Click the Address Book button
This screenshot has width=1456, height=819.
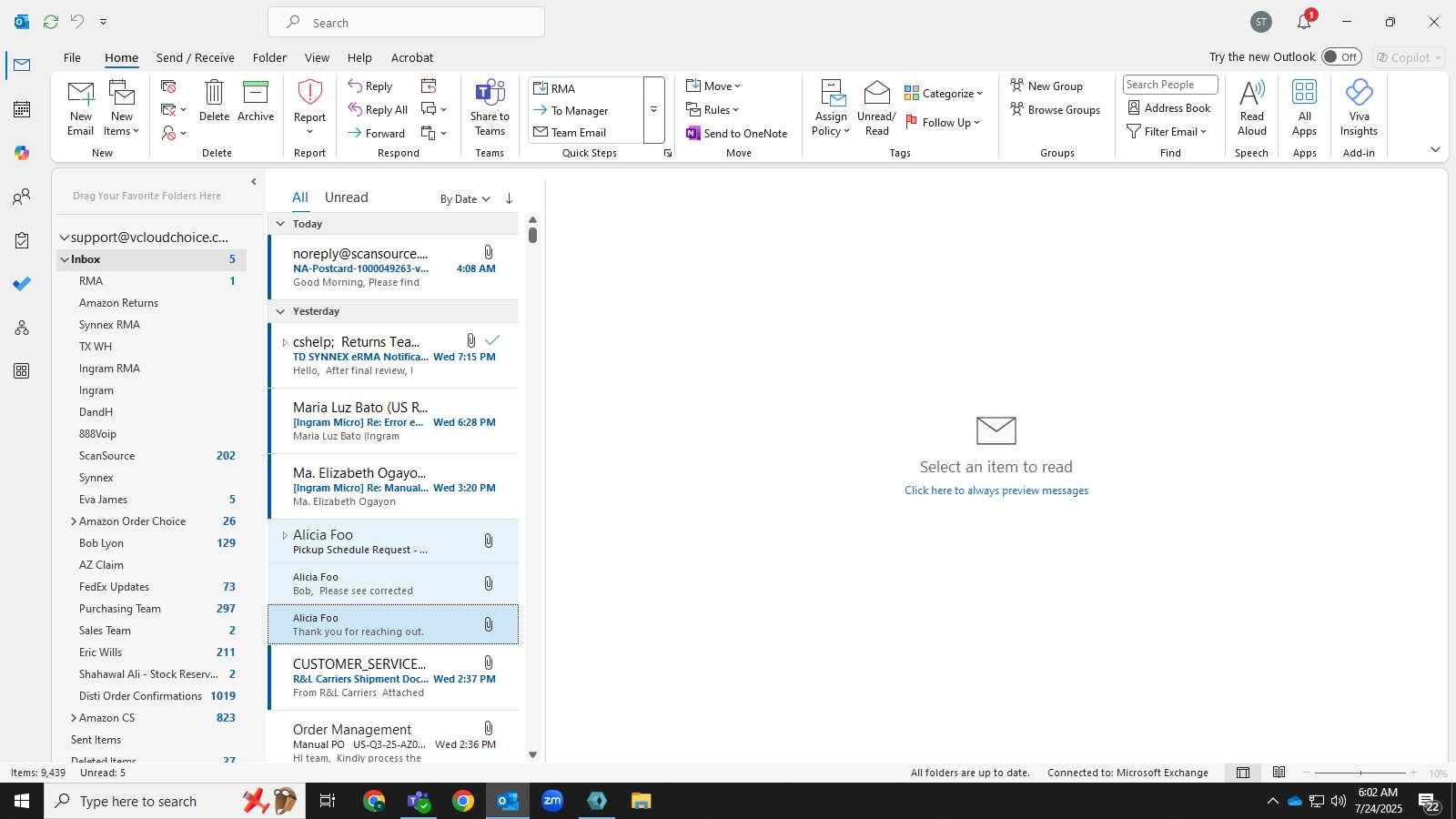1169,108
